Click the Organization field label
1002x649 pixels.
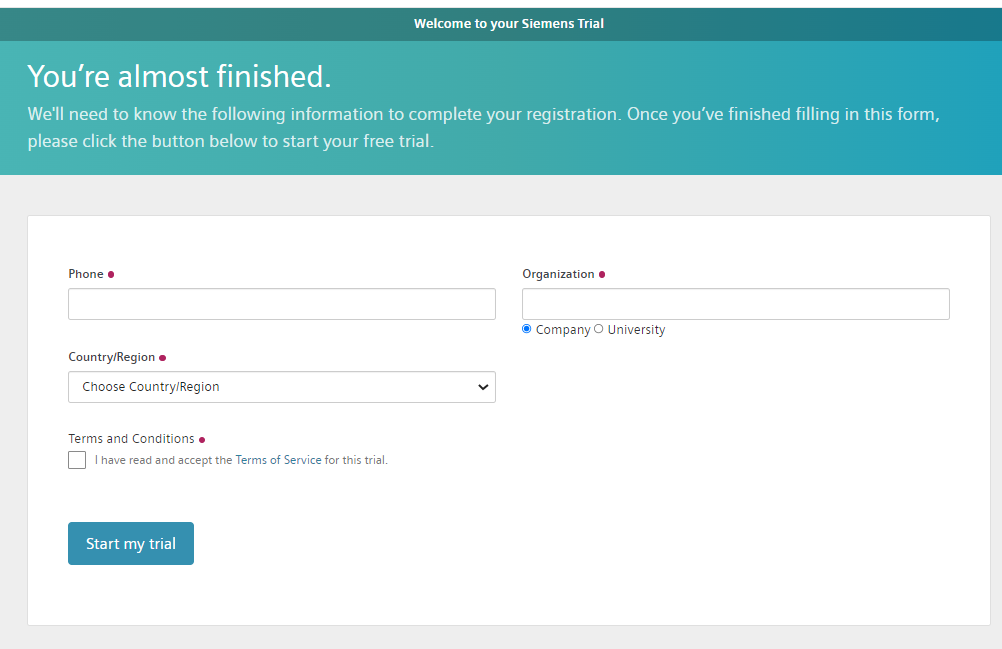click(558, 274)
